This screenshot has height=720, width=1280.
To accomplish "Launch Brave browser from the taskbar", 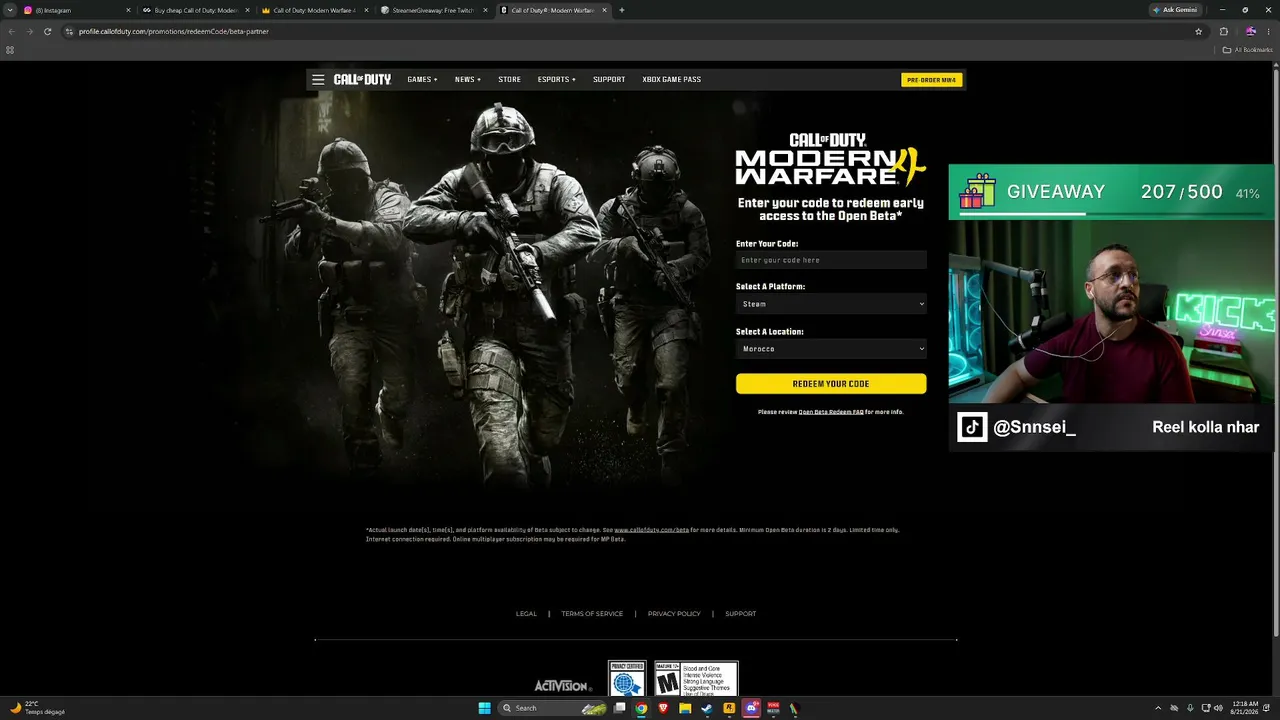I will tap(663, 708).
